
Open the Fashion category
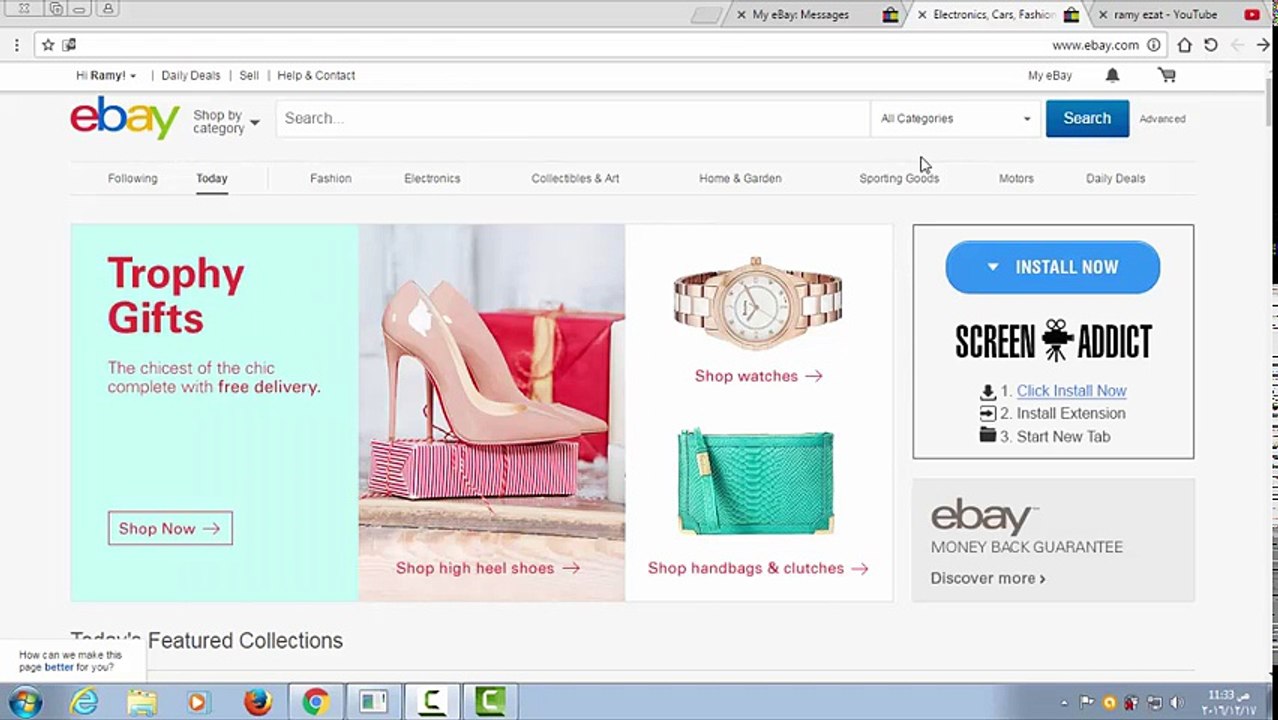coord(331,178)
